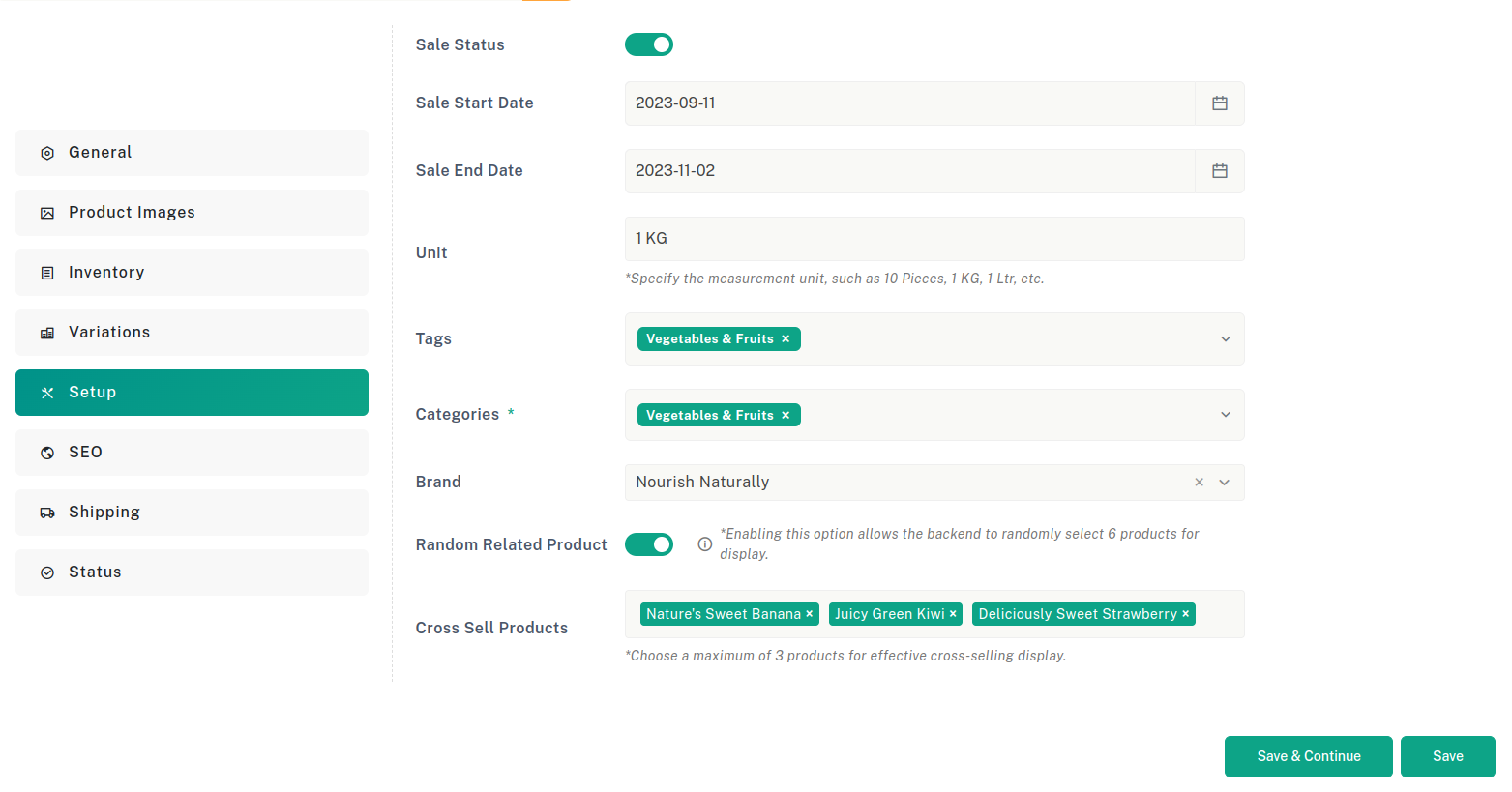Remove Vegetables & Fruits tag chip

(x=786, y=338)
